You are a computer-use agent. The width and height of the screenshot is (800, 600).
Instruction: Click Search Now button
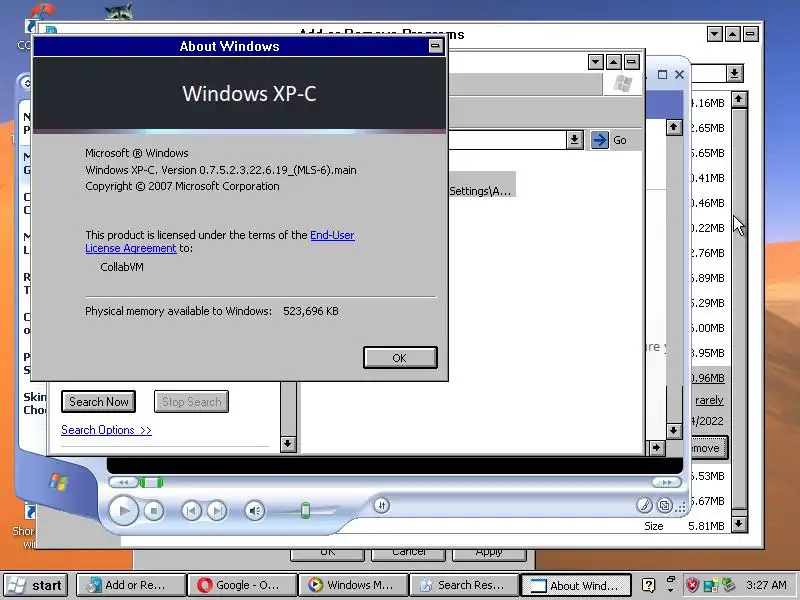(98, 402)
